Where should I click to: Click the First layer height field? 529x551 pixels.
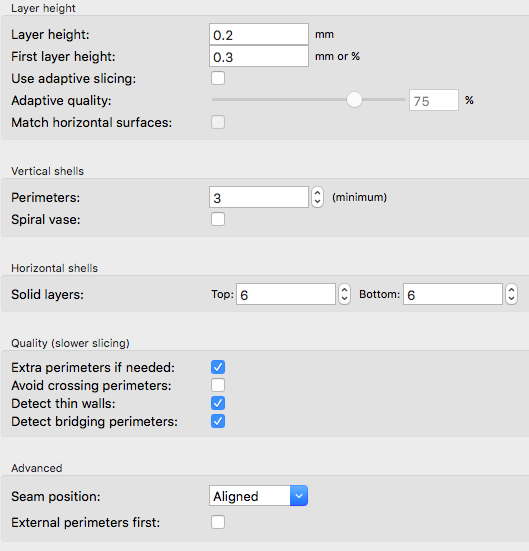[259, 56]
